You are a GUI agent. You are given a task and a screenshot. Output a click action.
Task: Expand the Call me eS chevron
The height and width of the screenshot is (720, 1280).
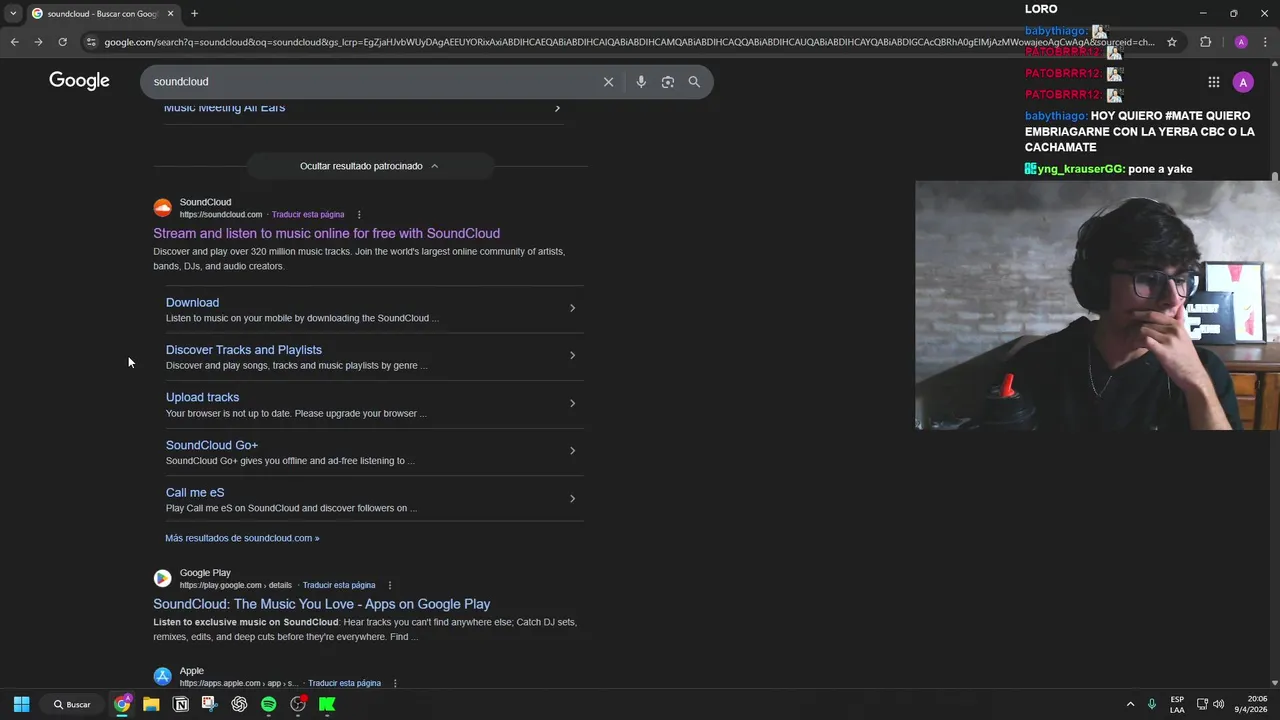point(572,498)
